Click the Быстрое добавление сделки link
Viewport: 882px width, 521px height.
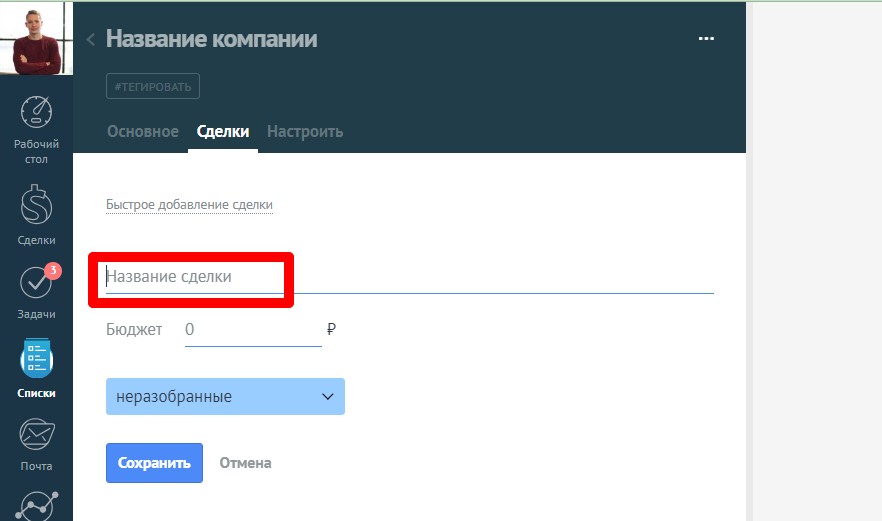190,205
